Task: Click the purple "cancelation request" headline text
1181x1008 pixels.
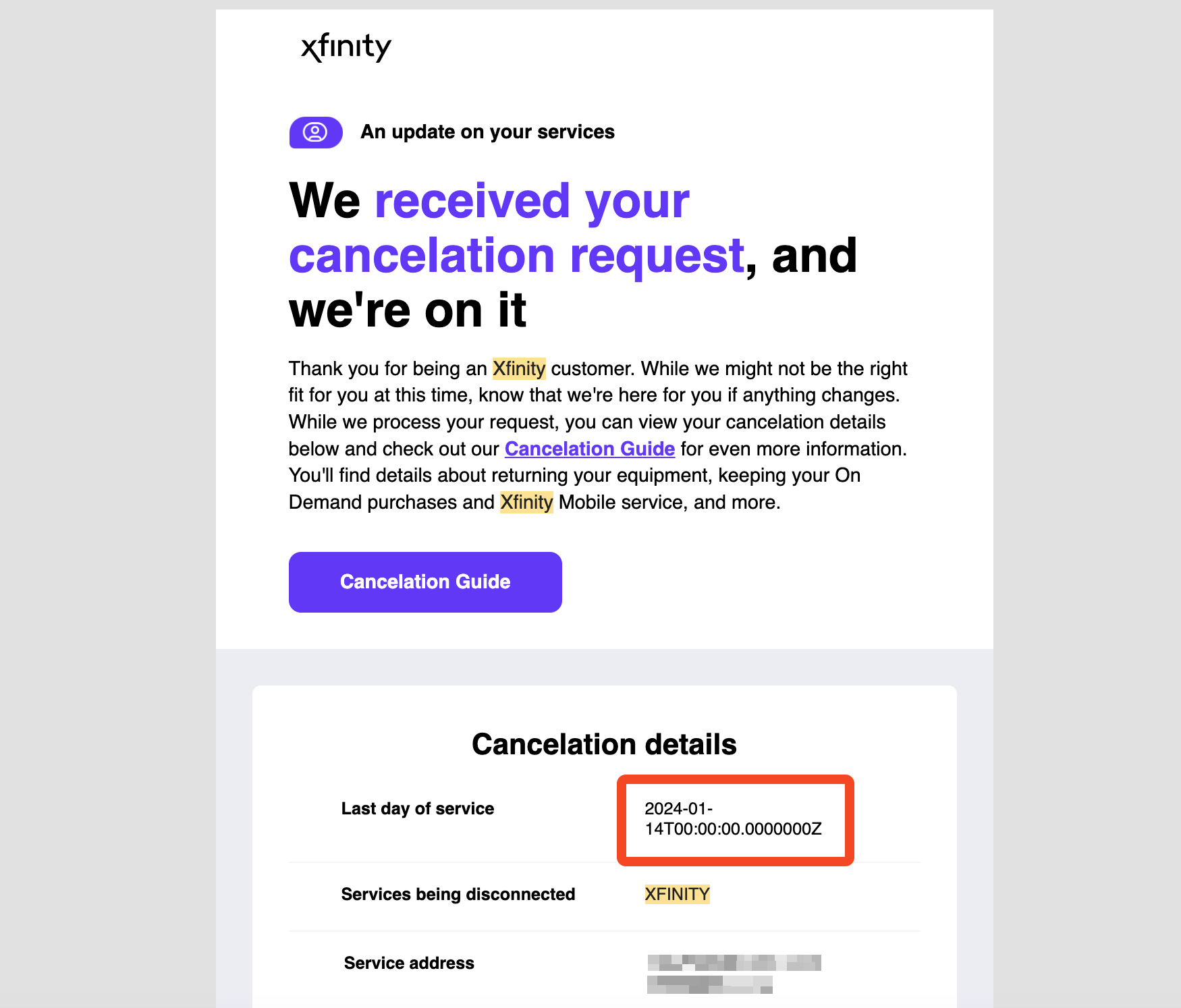Action: point(516,256)
